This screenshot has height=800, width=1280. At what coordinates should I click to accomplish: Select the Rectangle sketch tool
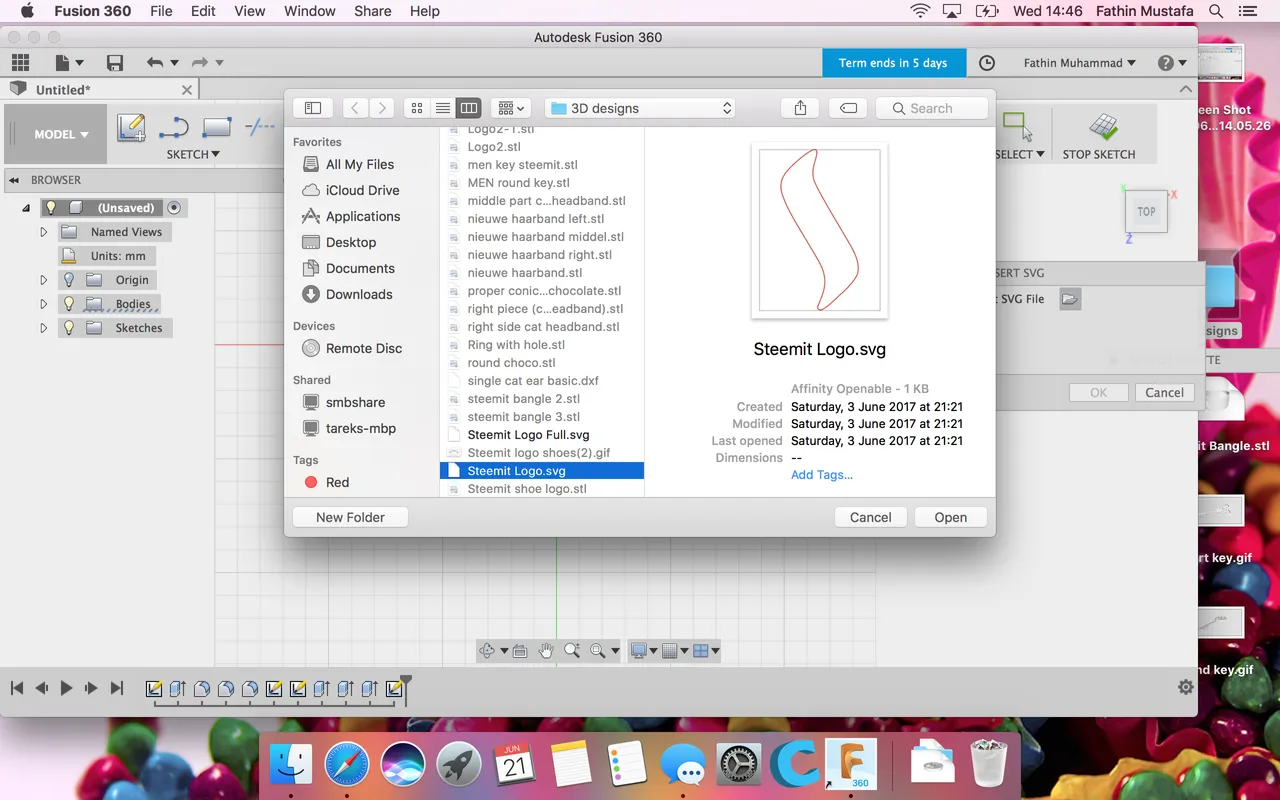click(217, 128)
